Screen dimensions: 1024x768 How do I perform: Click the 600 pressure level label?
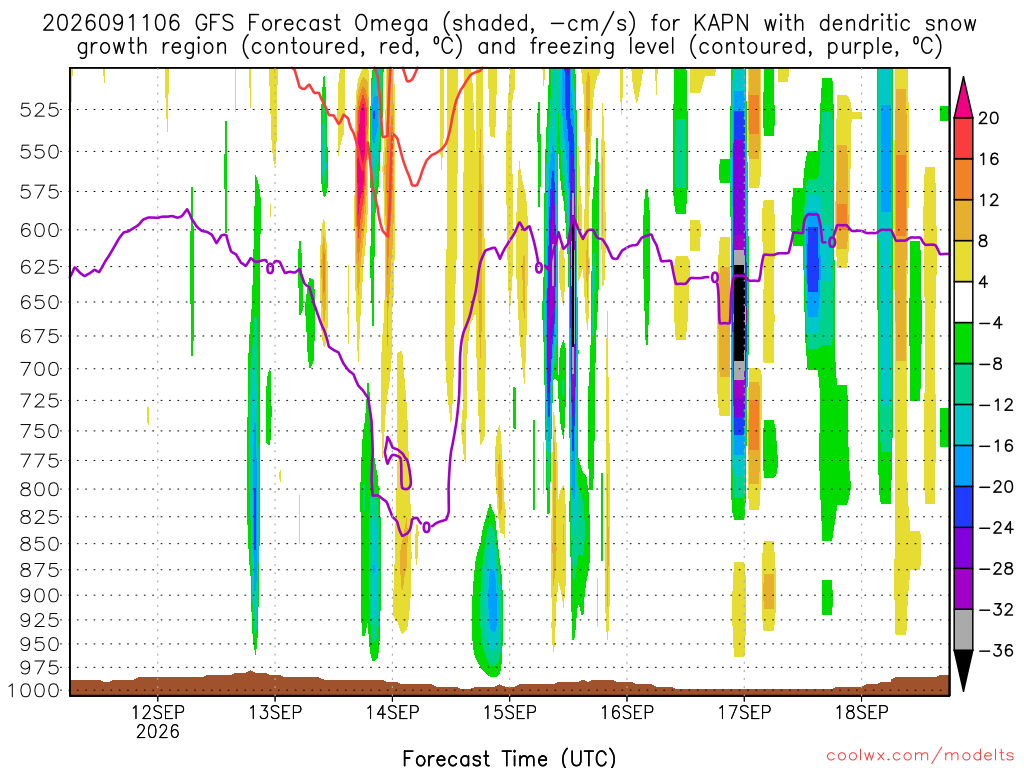click(40, 231)
